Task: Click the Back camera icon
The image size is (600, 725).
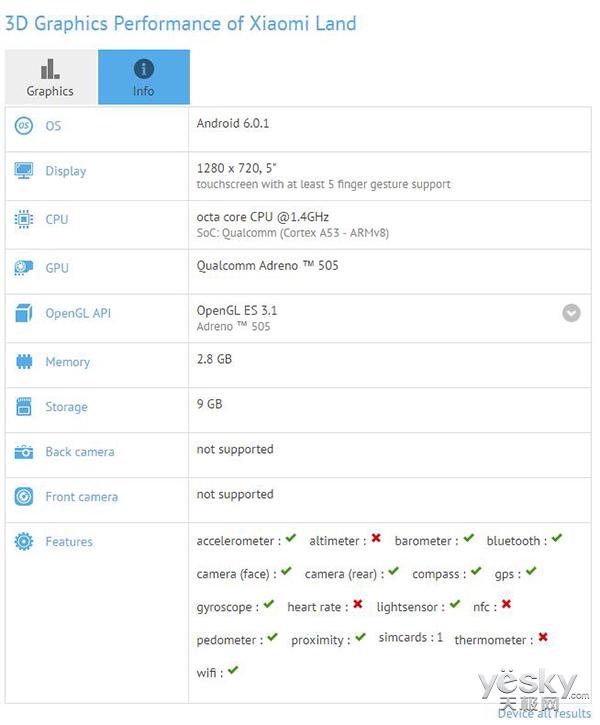Action: click(24, 452)
